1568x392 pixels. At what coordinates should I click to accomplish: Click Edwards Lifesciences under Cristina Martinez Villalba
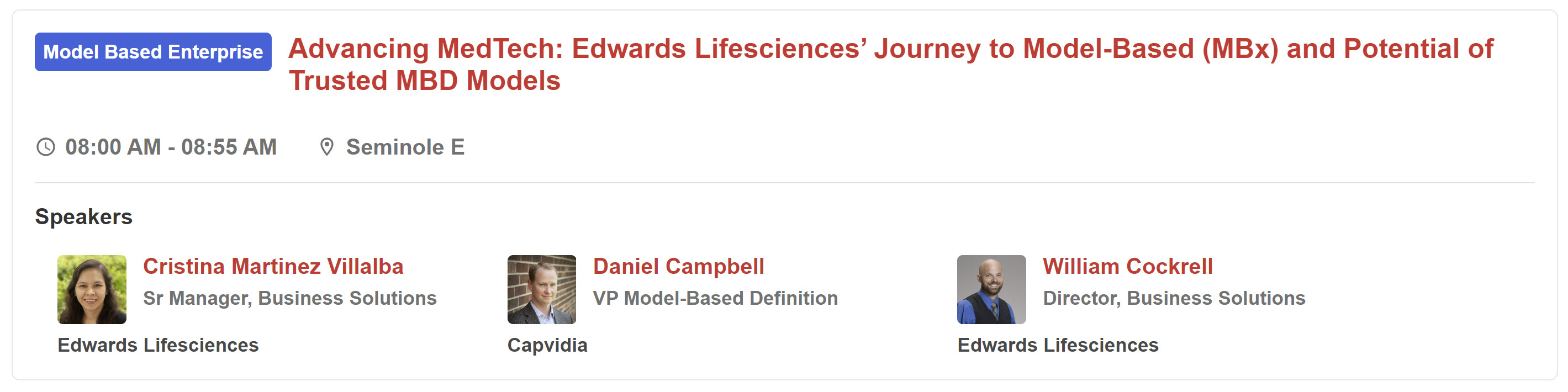[159, 345]
